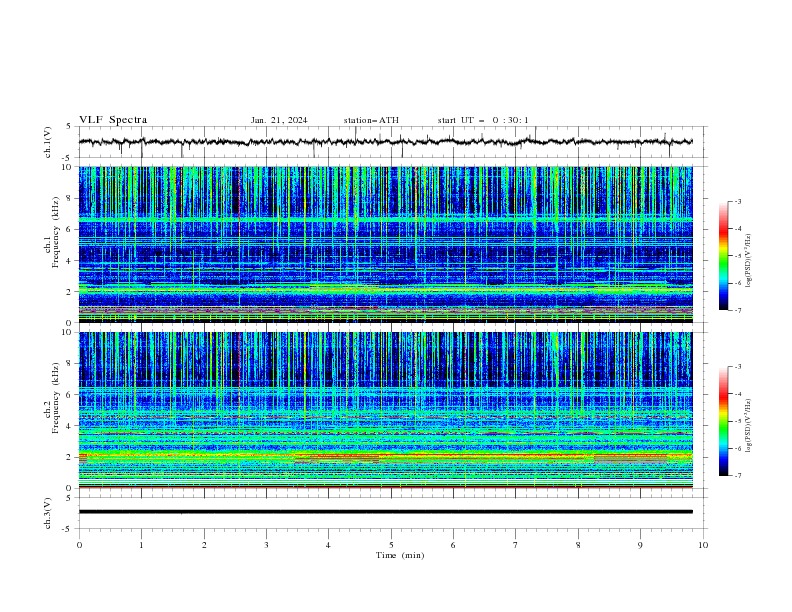
Task: Click the "-5" tick on ch.1 color bar
Action: [737, 256]
